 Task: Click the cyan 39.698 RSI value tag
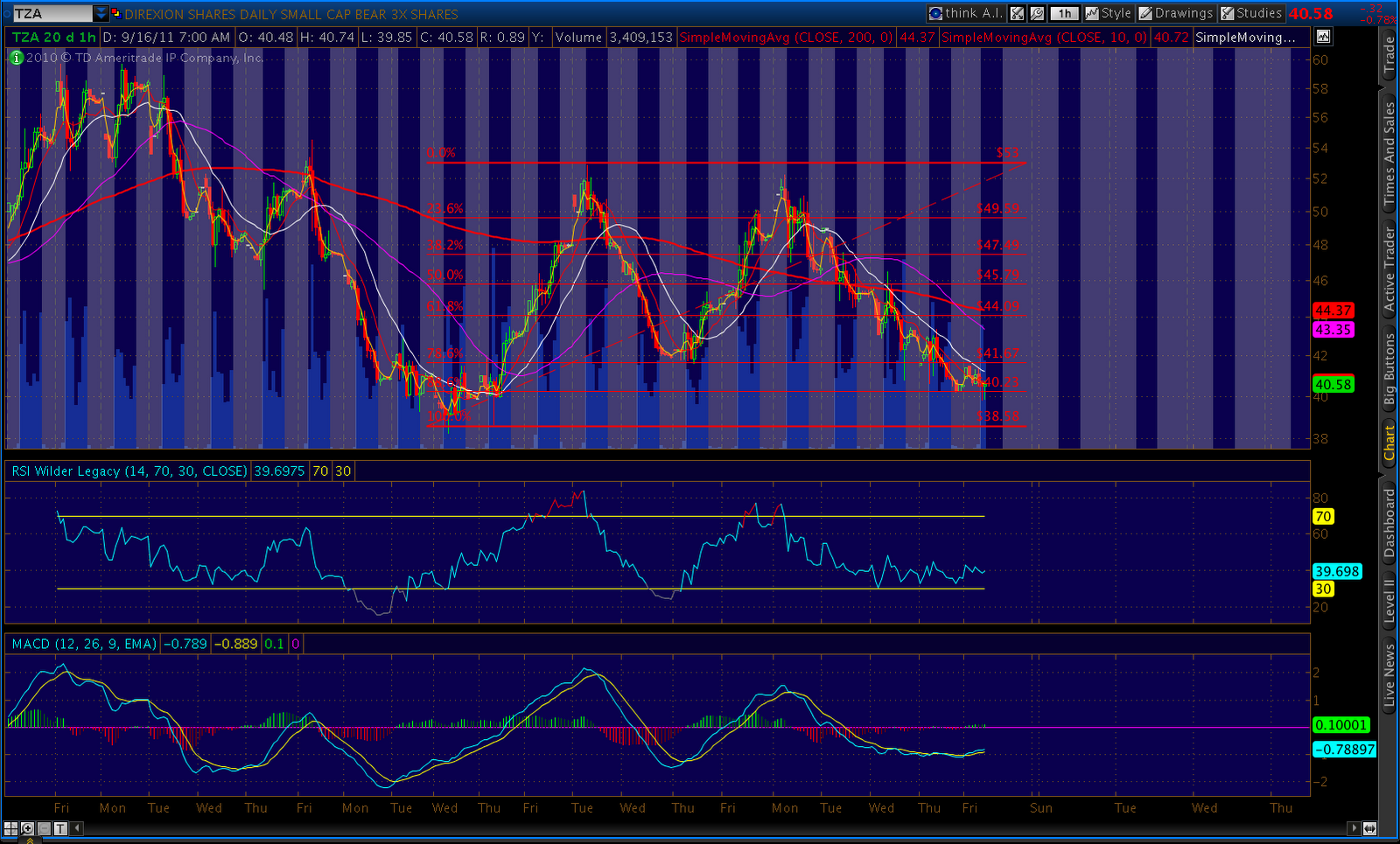point(1337,571)
